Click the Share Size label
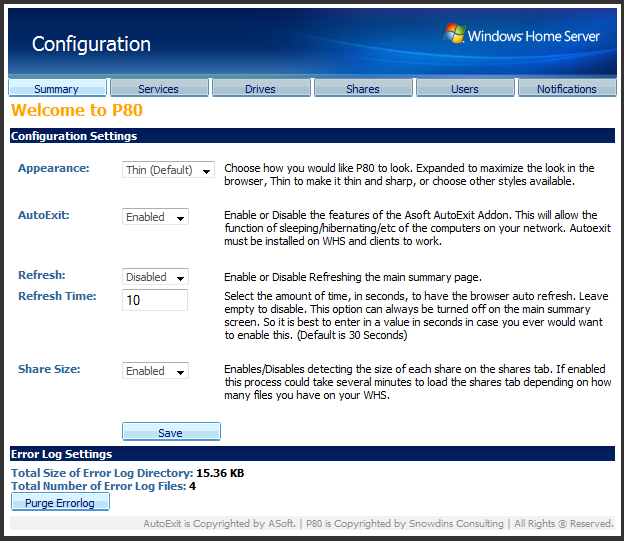 (x=49, y=369)
